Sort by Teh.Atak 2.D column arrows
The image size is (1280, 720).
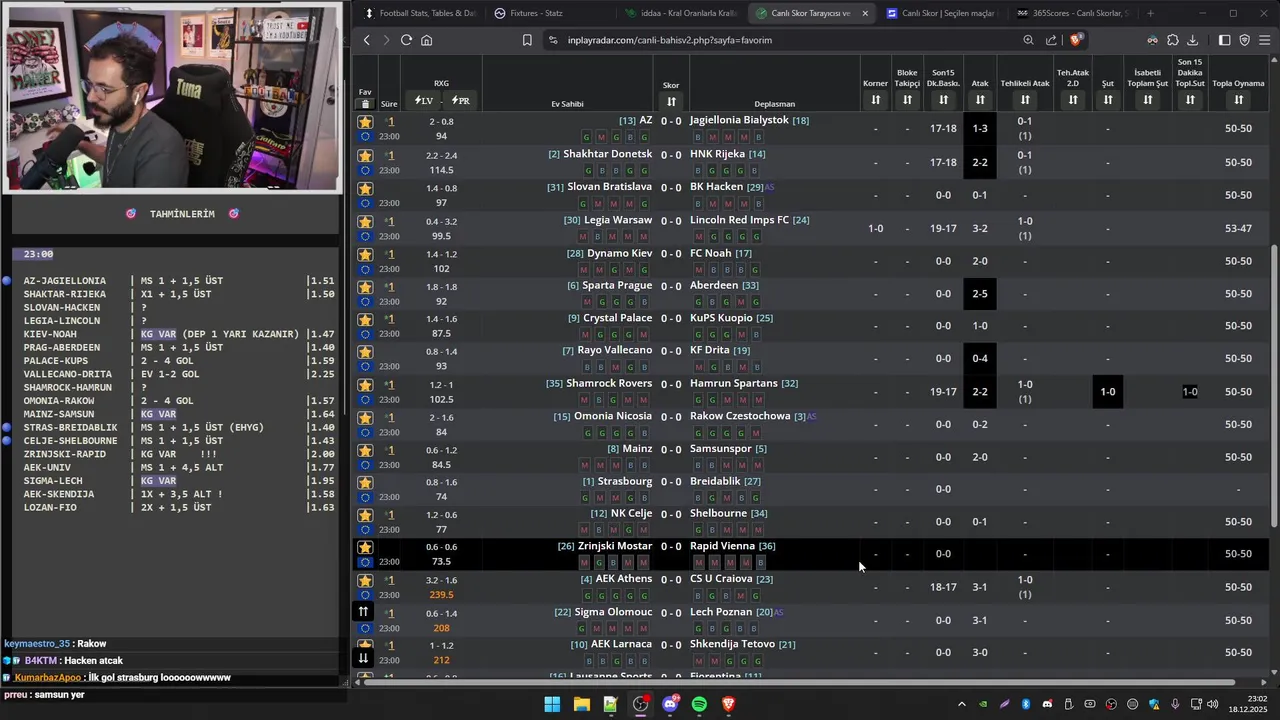(x=1073, y=100)
